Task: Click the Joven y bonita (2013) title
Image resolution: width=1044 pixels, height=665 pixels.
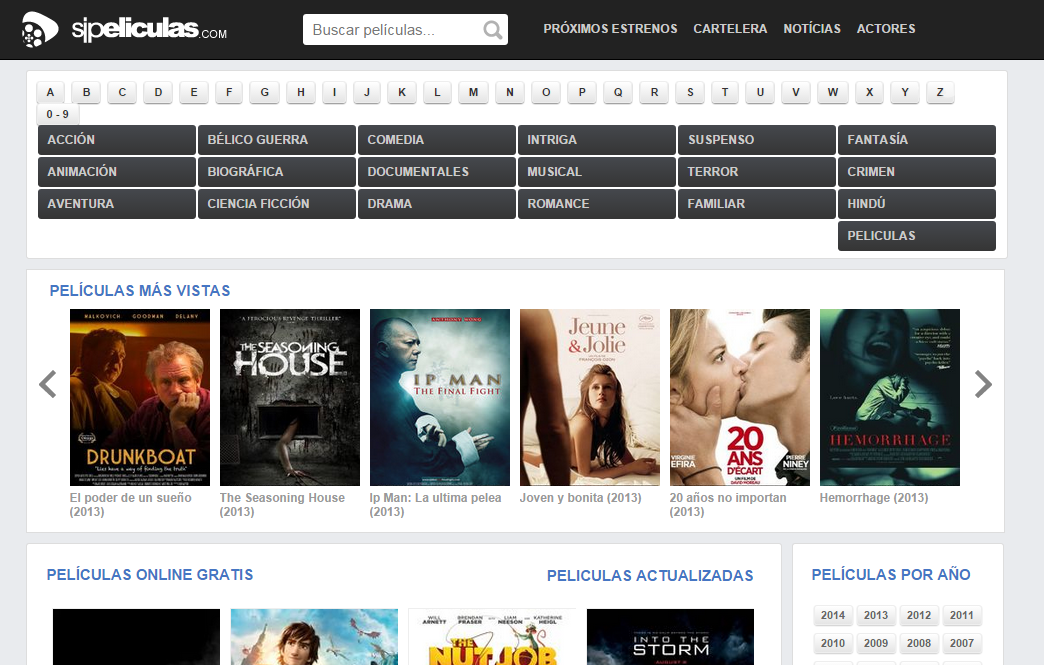Action: (x=580, y=498)
